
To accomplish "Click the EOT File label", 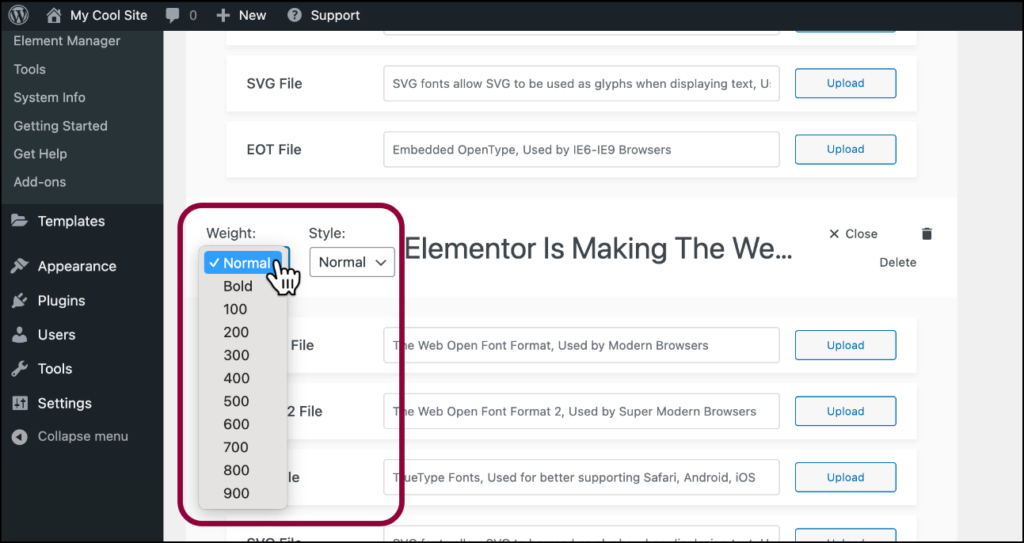I will click(x=274, y=150).
